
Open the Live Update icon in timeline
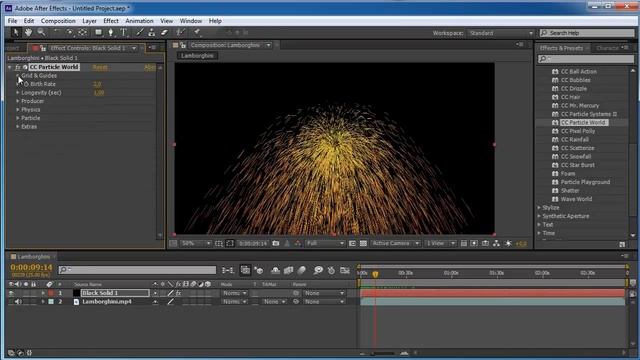[x=245, y=270]
